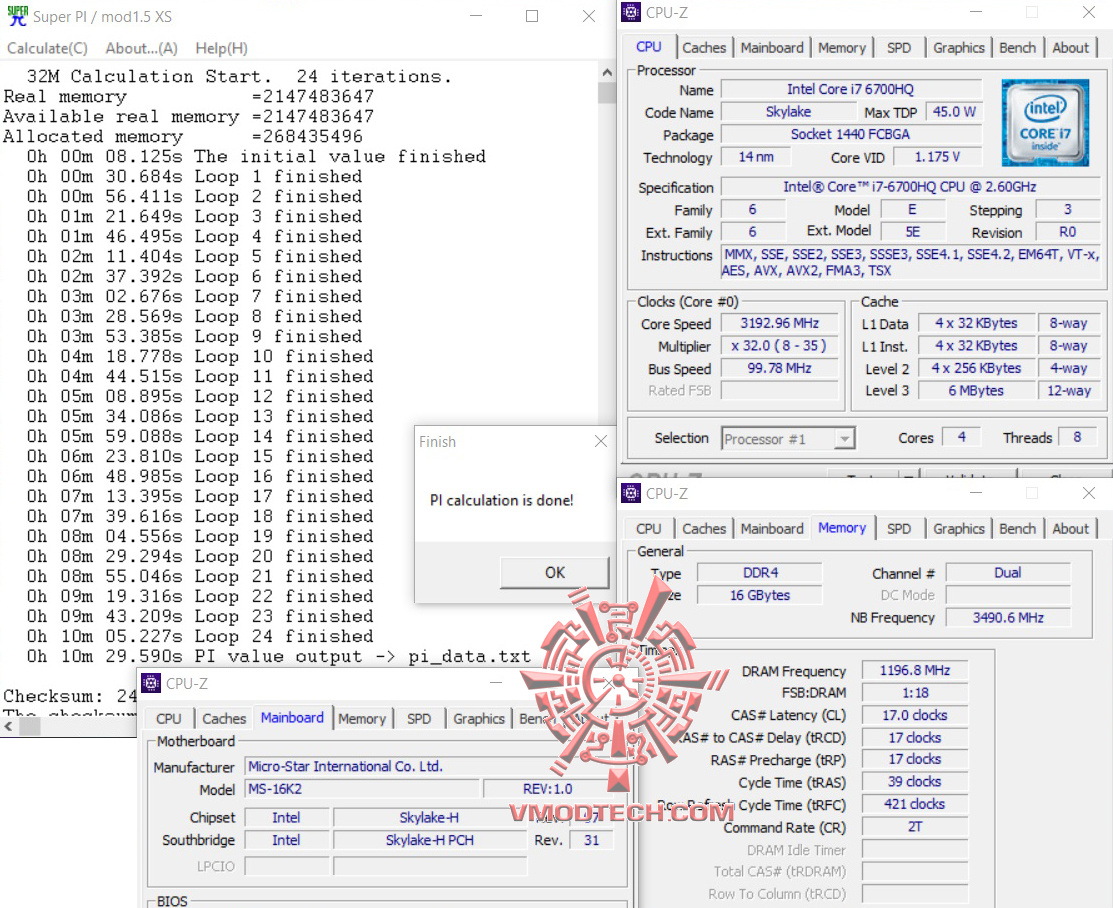Select Caches tab in the Memory CPU-Z window

coord(704,529)
